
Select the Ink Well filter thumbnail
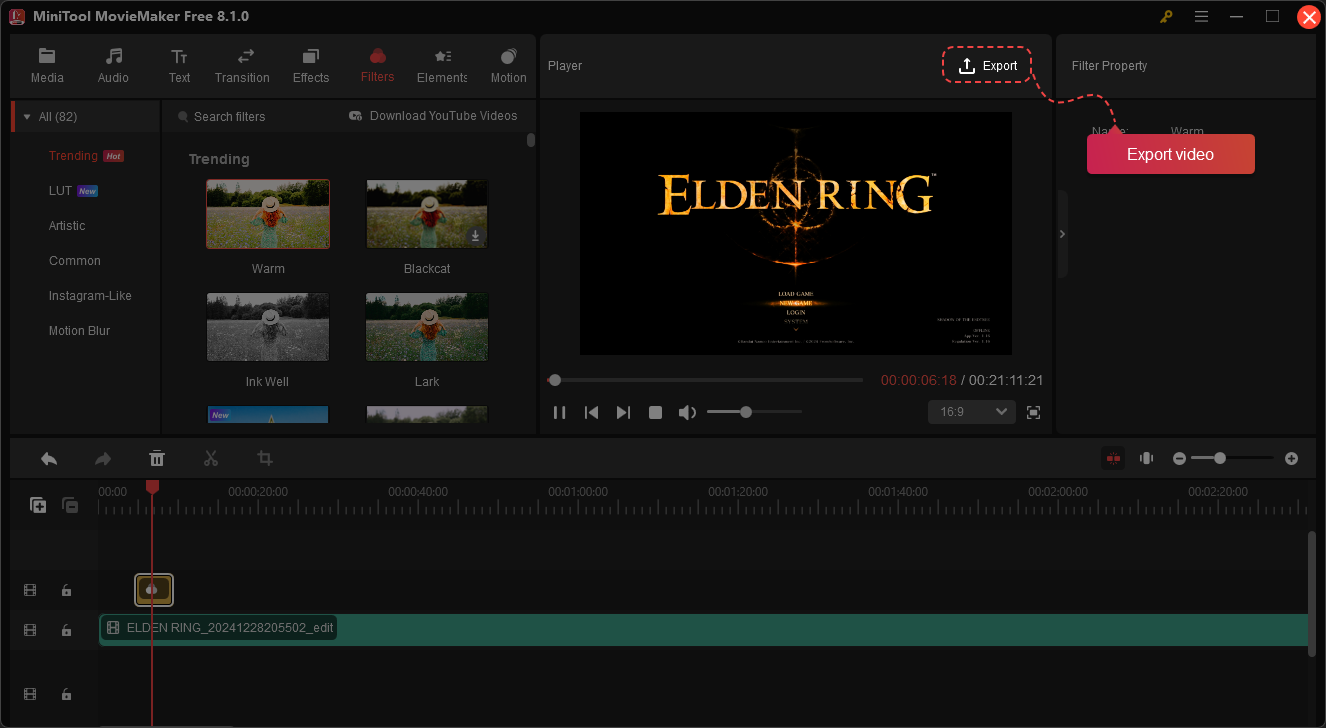(268, 327)
